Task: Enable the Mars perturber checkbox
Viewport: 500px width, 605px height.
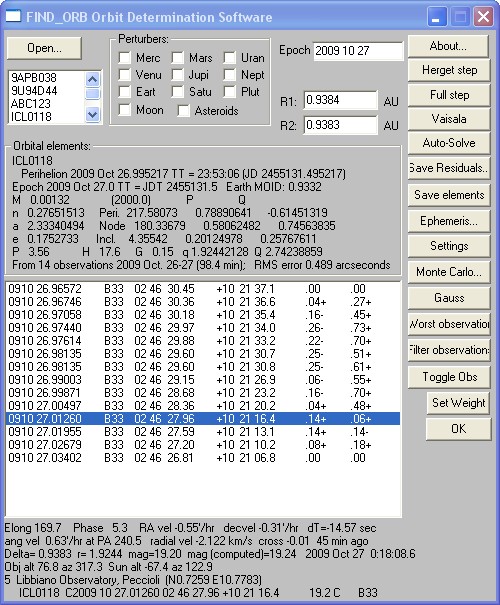Action: 177,58
